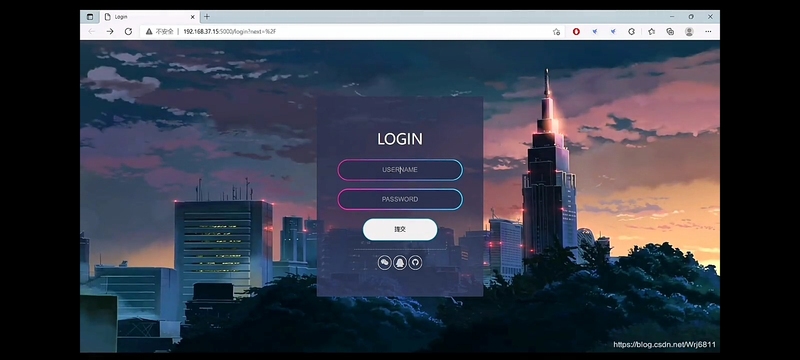The width and height of the screenshot is (800, 360).
Task: Click the not secure warning indicator
Action: pyautogui.click(x=160, y=32)
